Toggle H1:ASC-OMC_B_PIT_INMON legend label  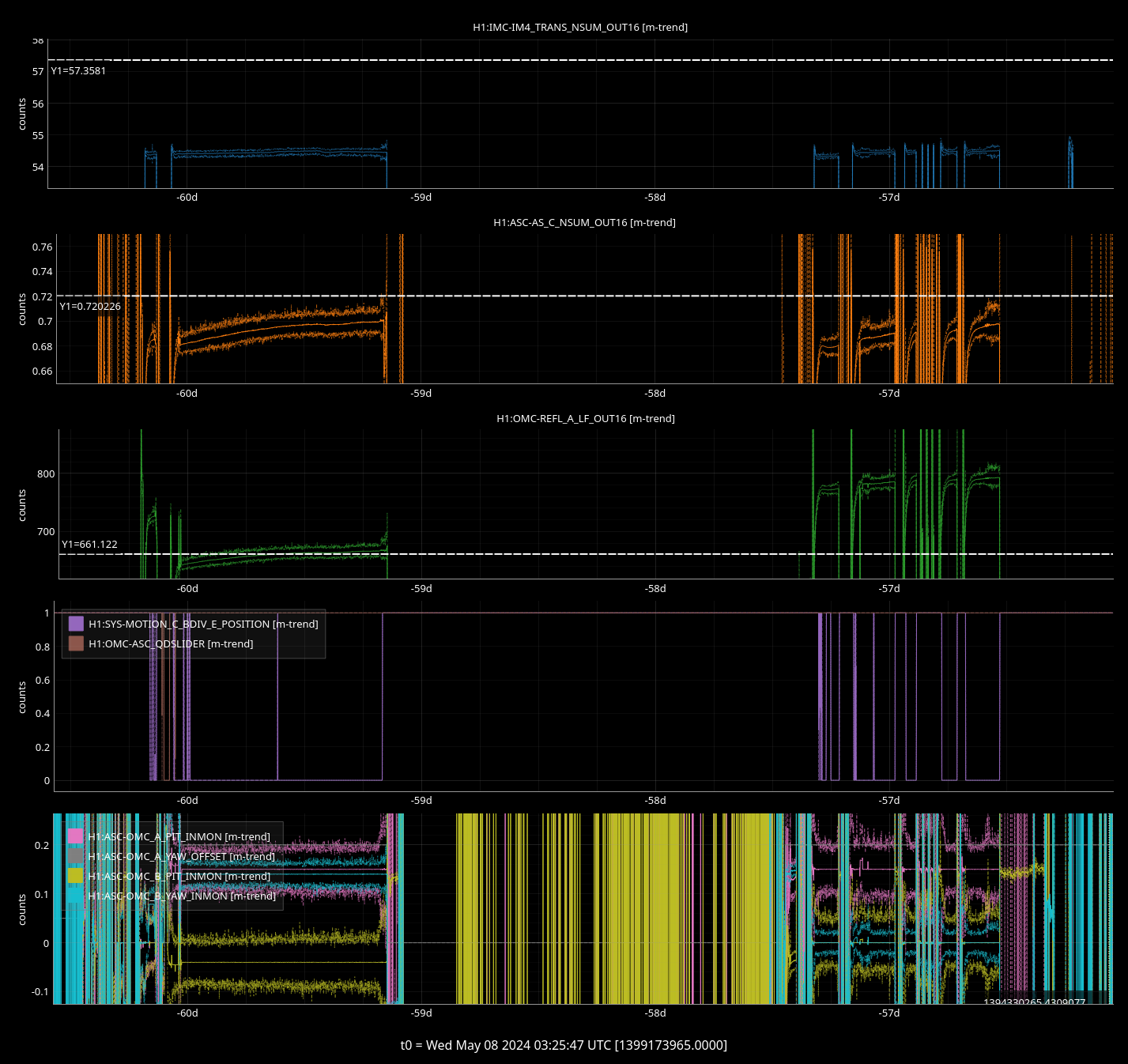click(179, 876)
